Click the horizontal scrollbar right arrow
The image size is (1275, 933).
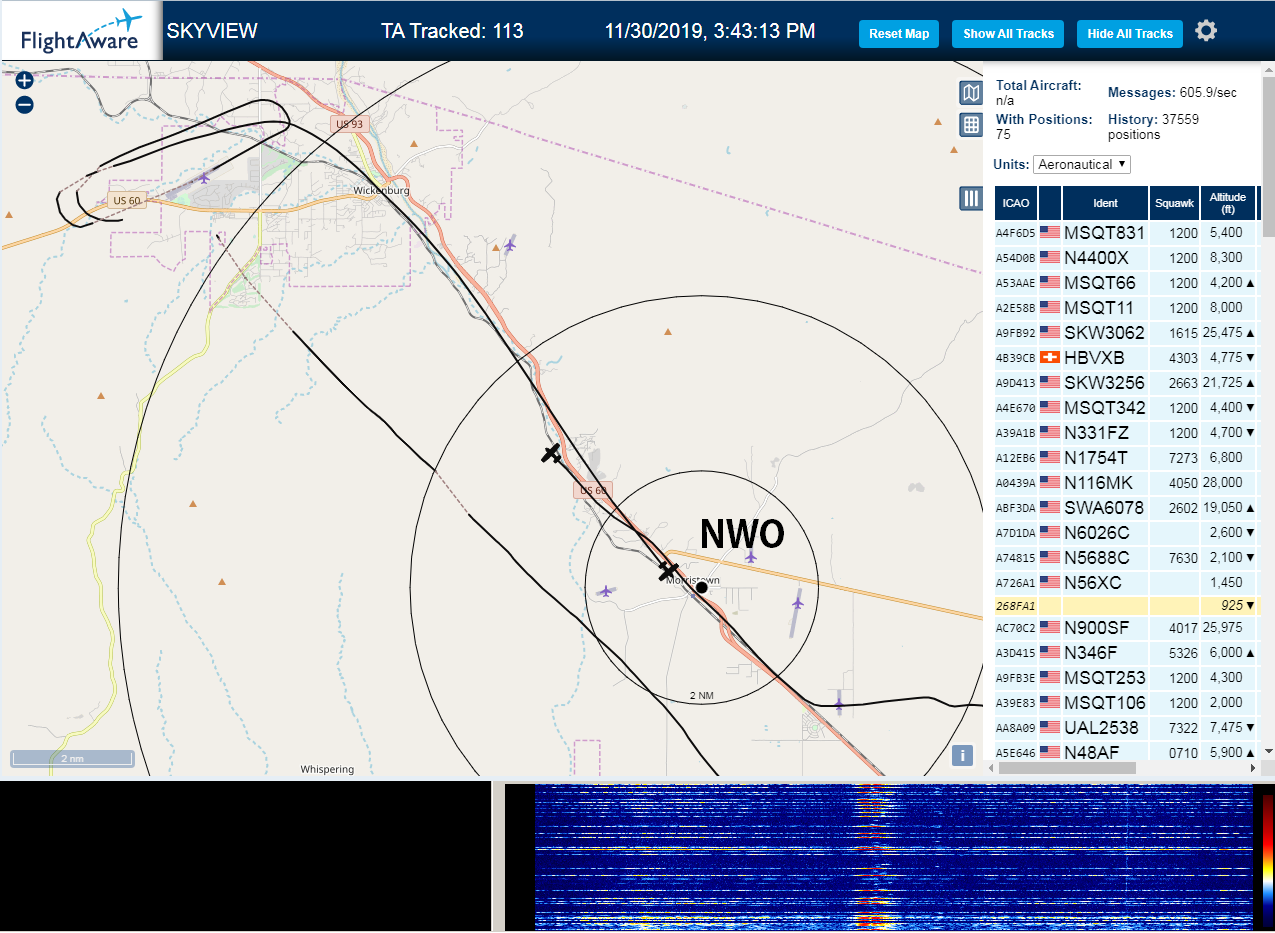click(1254, 768)
